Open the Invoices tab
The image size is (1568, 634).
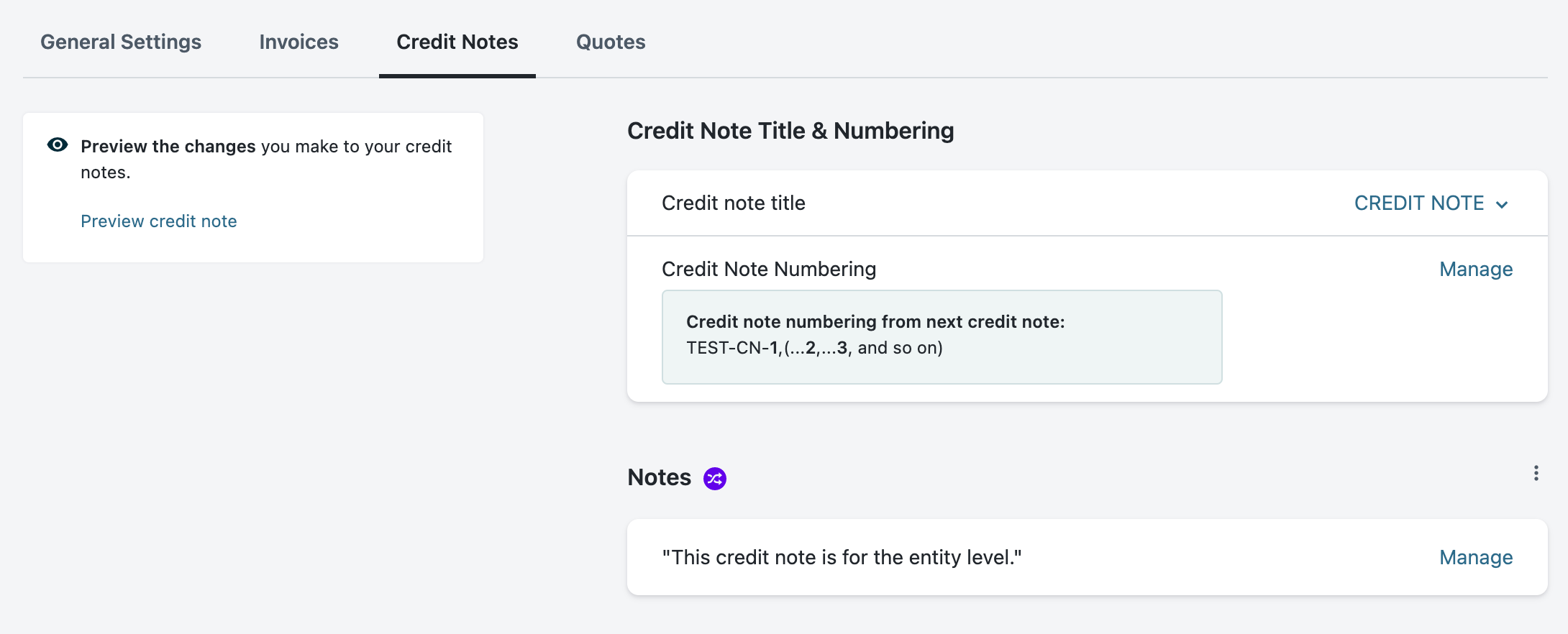pos(298,42)
